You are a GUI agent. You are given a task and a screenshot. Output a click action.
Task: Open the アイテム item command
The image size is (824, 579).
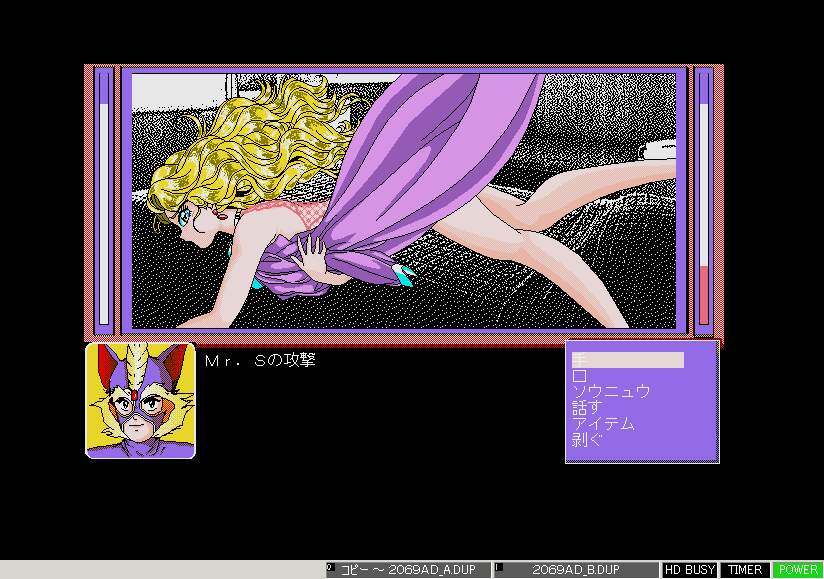[603, 423]
